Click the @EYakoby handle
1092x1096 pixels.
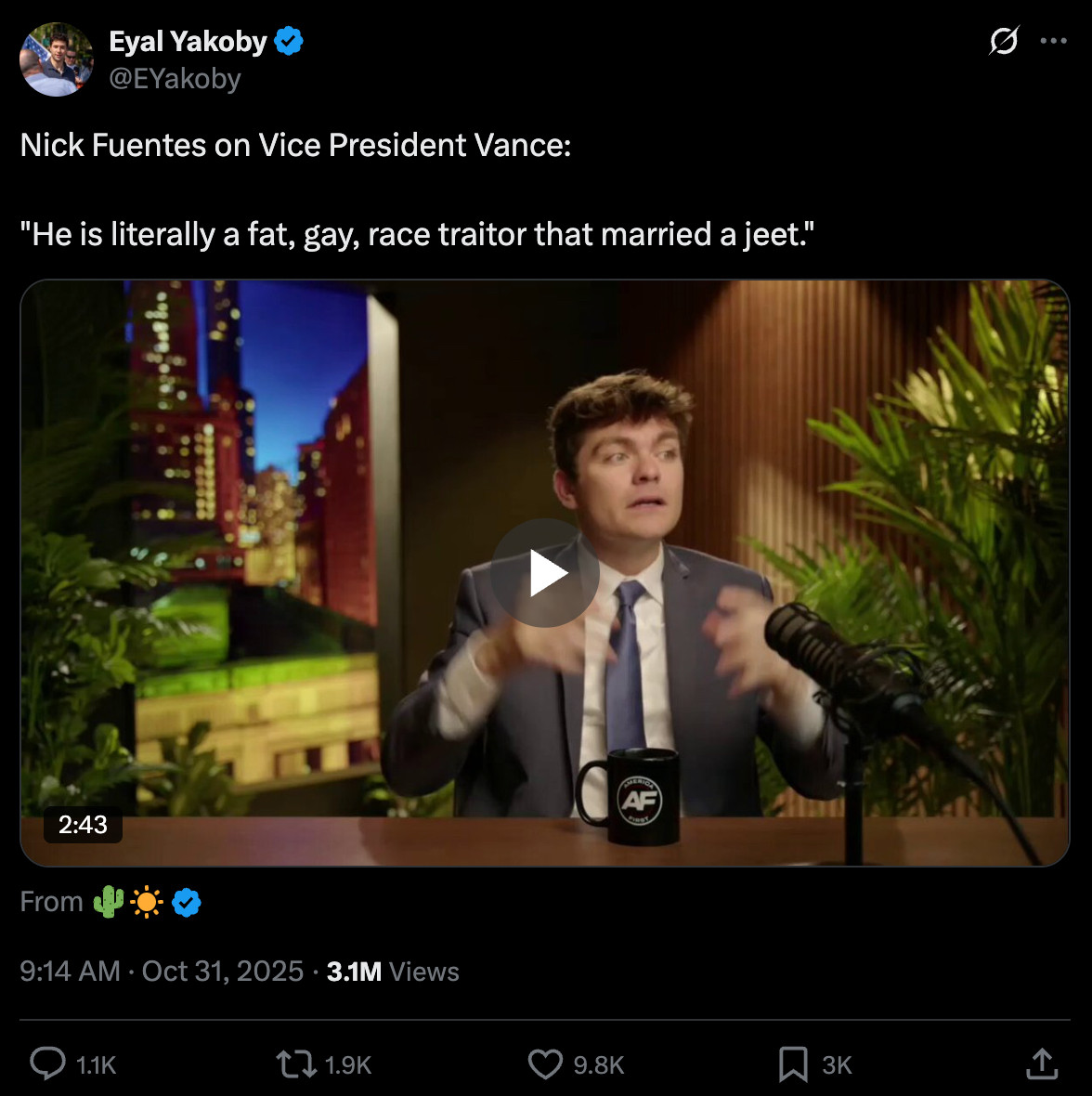[175, 79]
